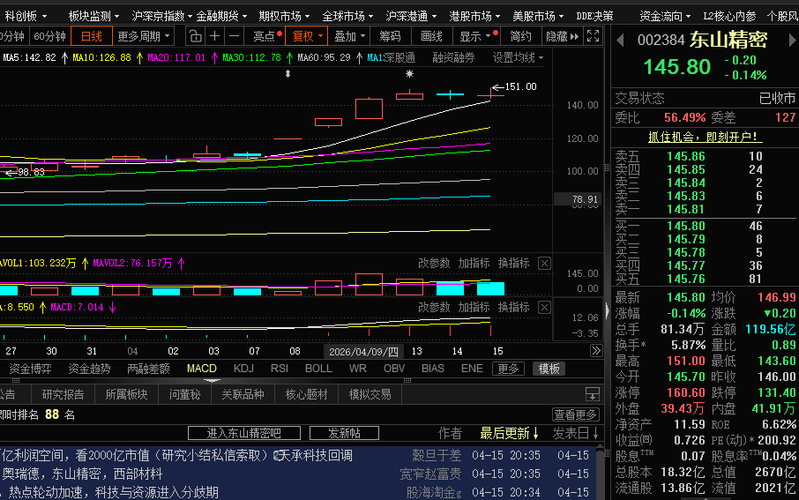Open fullscreen chart icon
This screenshot has height=500, width=799.
pyautogui.click(x=593, y=36)
